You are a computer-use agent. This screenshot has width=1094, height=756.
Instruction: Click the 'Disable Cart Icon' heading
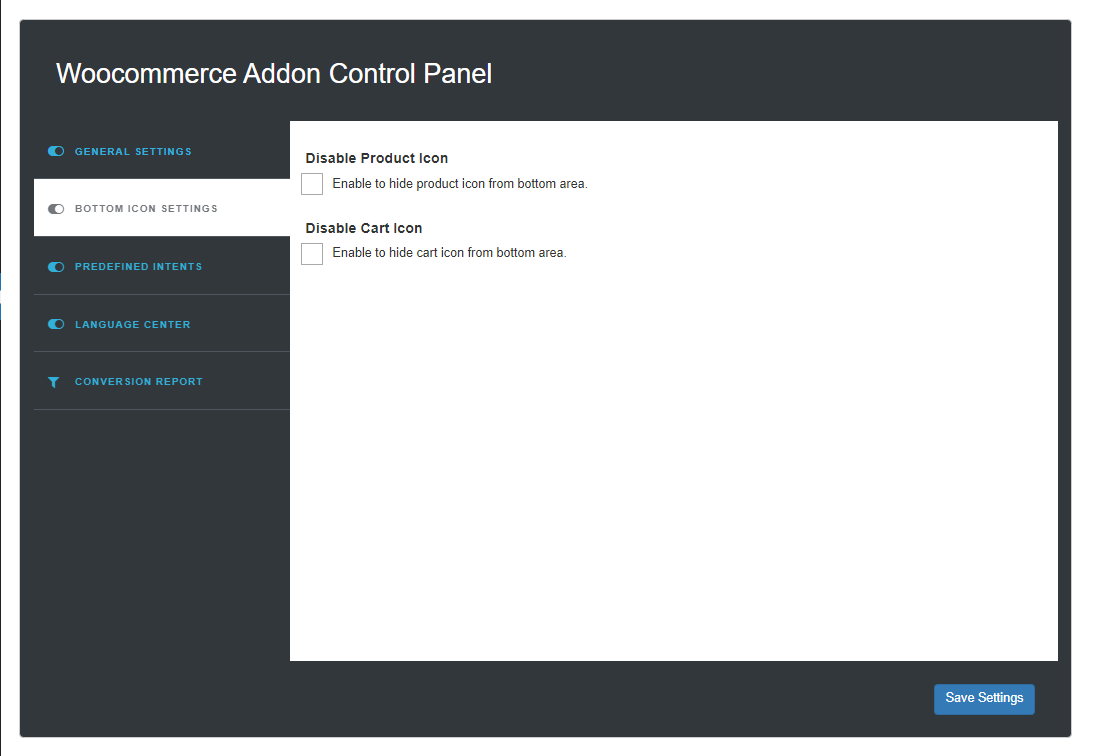(364, 228)
